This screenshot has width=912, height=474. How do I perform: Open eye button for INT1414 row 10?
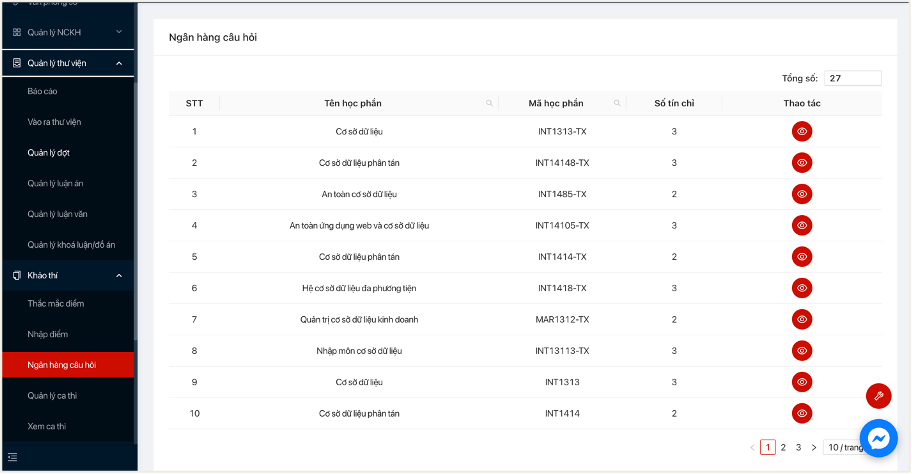801,414
